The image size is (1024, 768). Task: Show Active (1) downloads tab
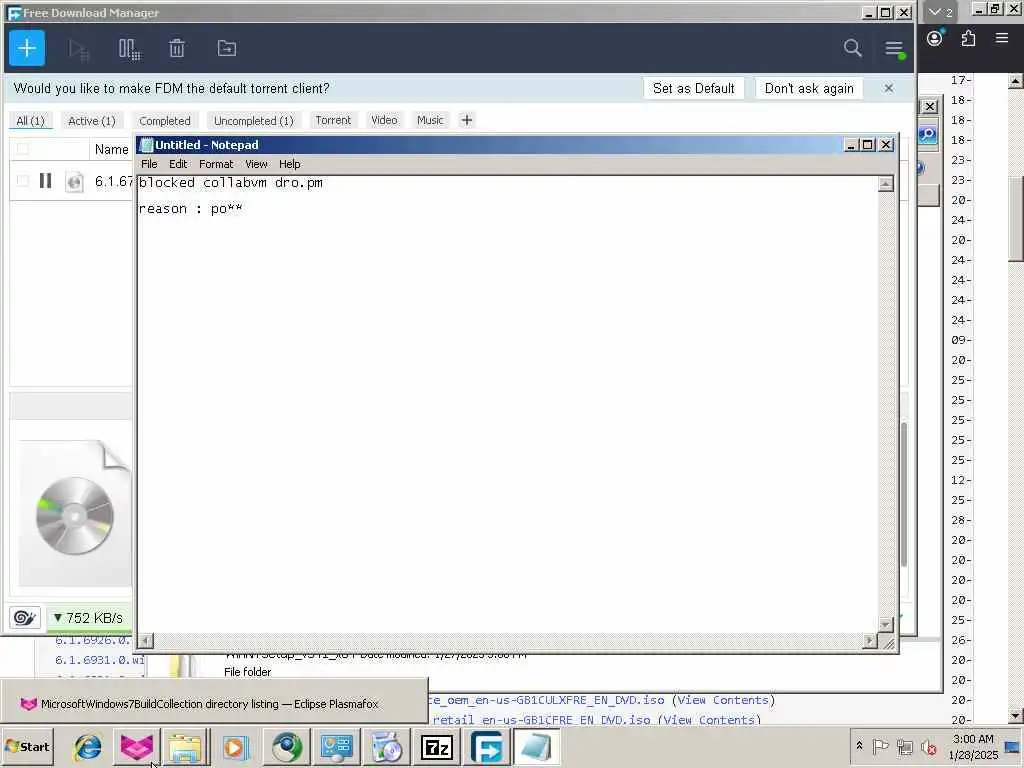[91, 121]
